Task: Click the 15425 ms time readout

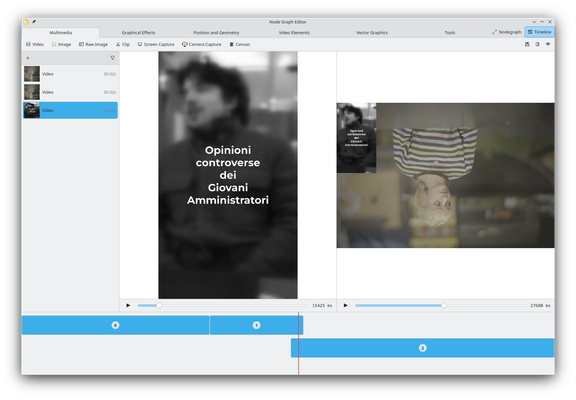Action: [x=322, y=306]
